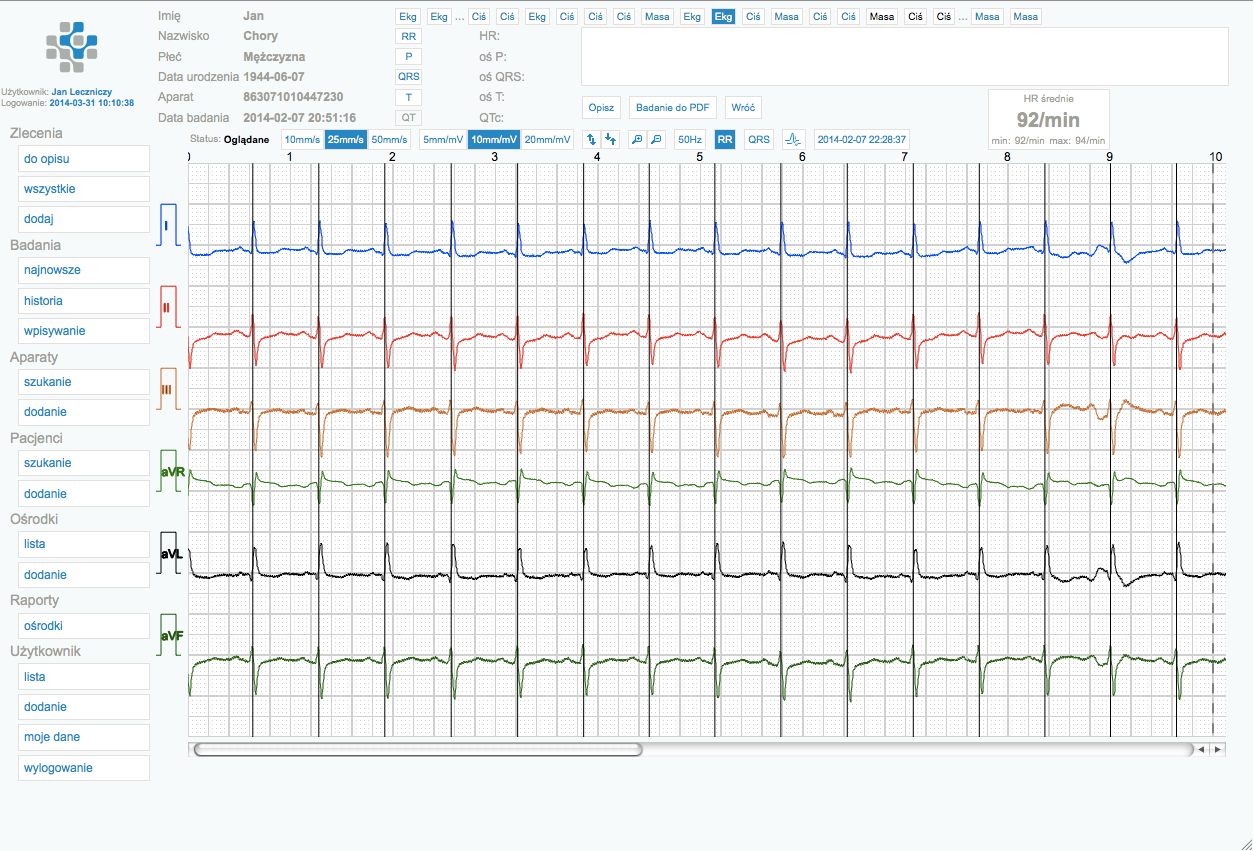Image resolution: width=1253 pixels, height=851 pixels.
Task: Open Użytkownik dodanie
Action: coord(84,707)
